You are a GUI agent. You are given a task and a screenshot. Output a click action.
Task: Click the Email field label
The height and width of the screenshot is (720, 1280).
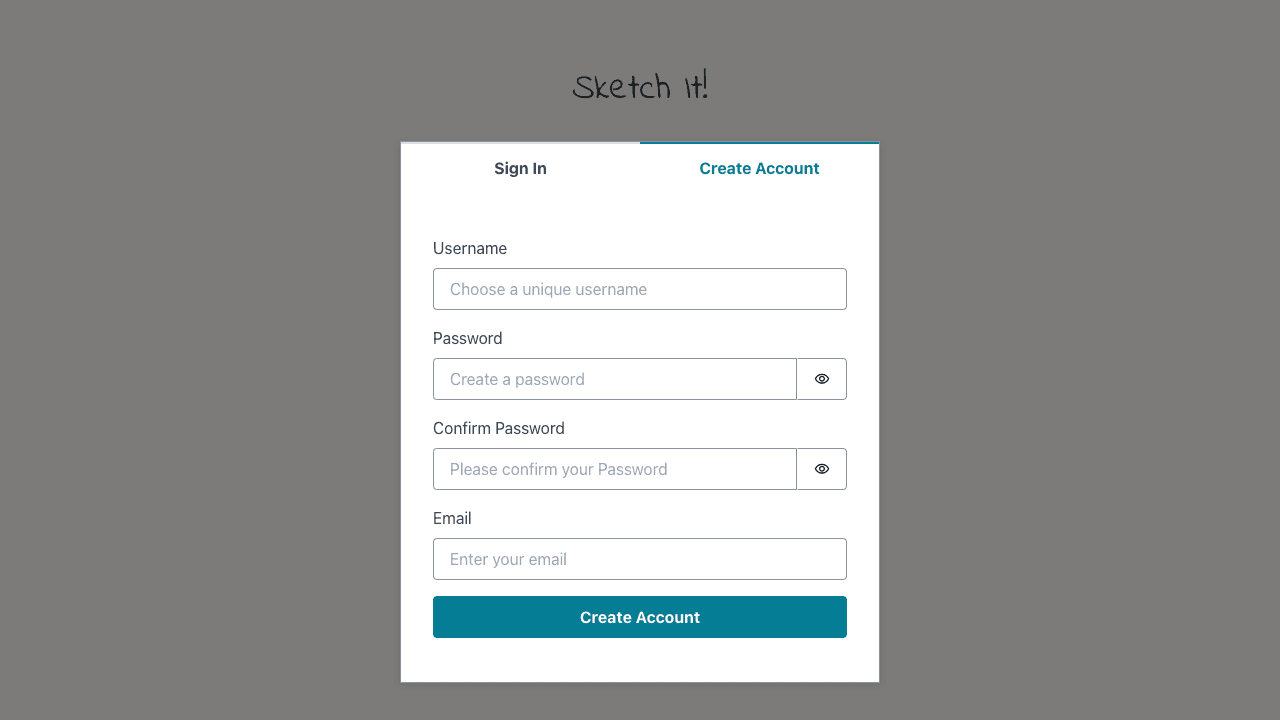452,518
